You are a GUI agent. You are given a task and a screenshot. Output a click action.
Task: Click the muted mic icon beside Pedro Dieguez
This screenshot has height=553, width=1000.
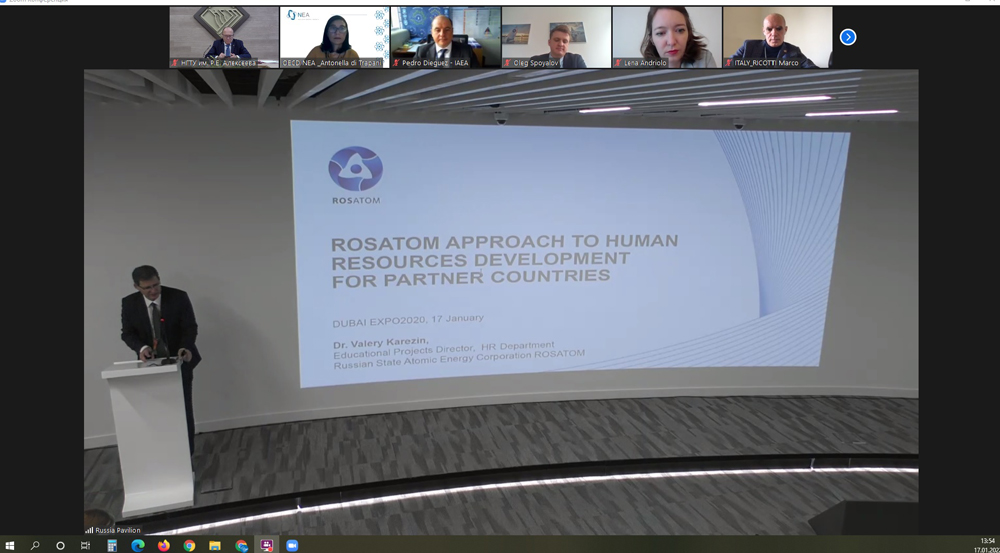[x=396, y=63]
